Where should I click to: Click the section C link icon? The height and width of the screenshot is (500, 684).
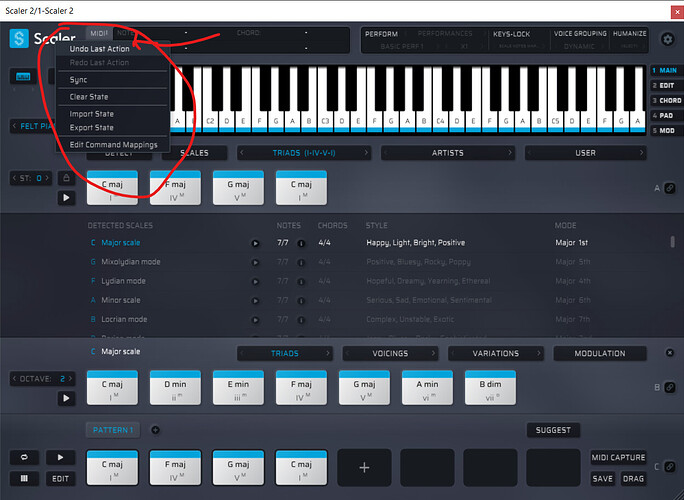(x=670, y=467)
